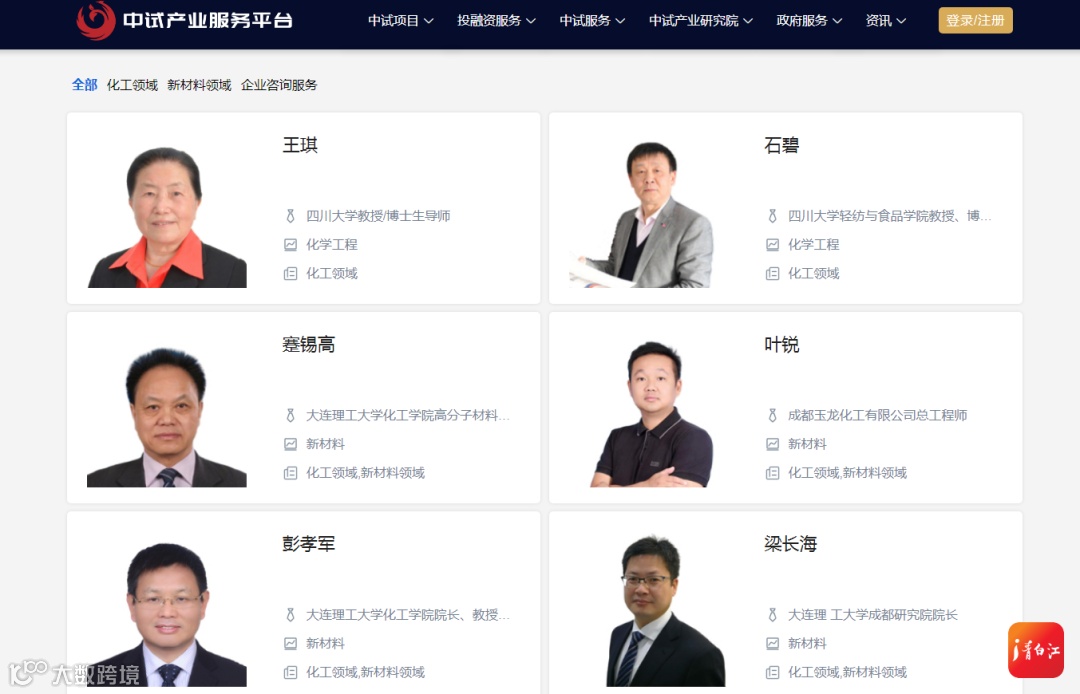The width and height of the screenshot is (1080, 694).
Task: Click the 登录/注册 button
Action: [975, 21]
